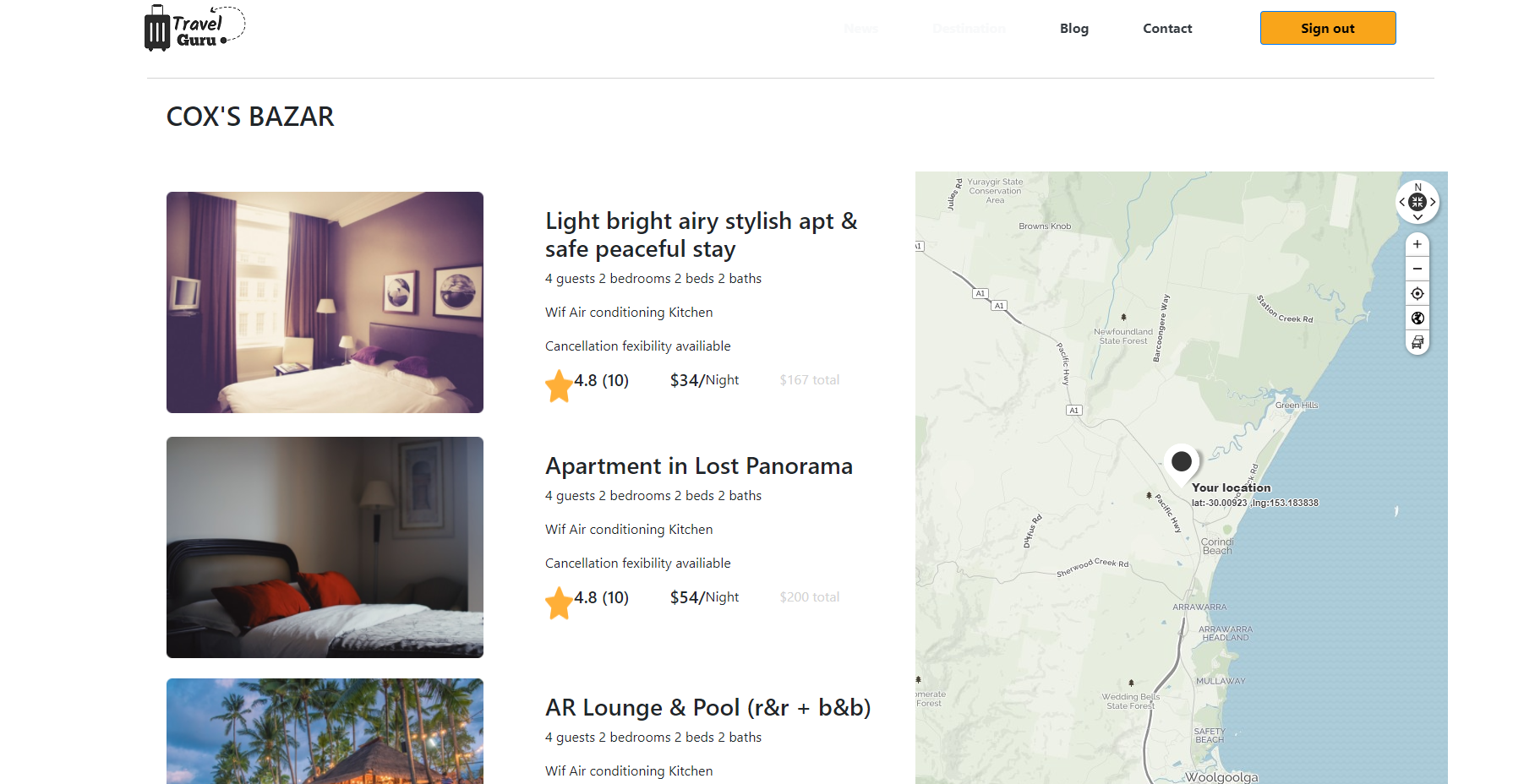The height and width of the screenshot is (784, 1513).
Task: Open the Contact menu item
Action: 1167,29
